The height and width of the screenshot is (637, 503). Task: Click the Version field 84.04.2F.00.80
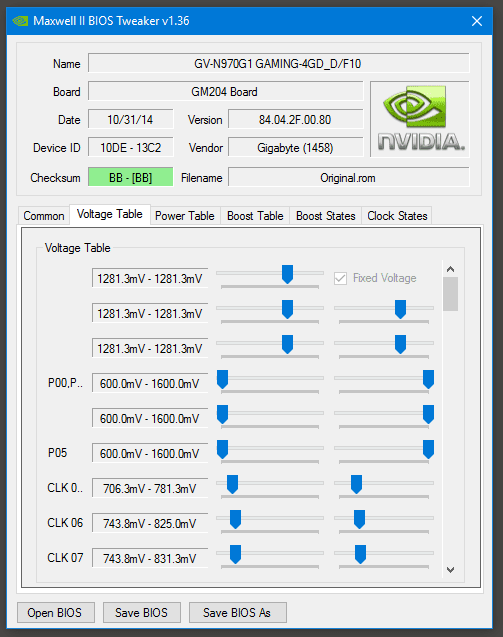(x=295, y=119)
